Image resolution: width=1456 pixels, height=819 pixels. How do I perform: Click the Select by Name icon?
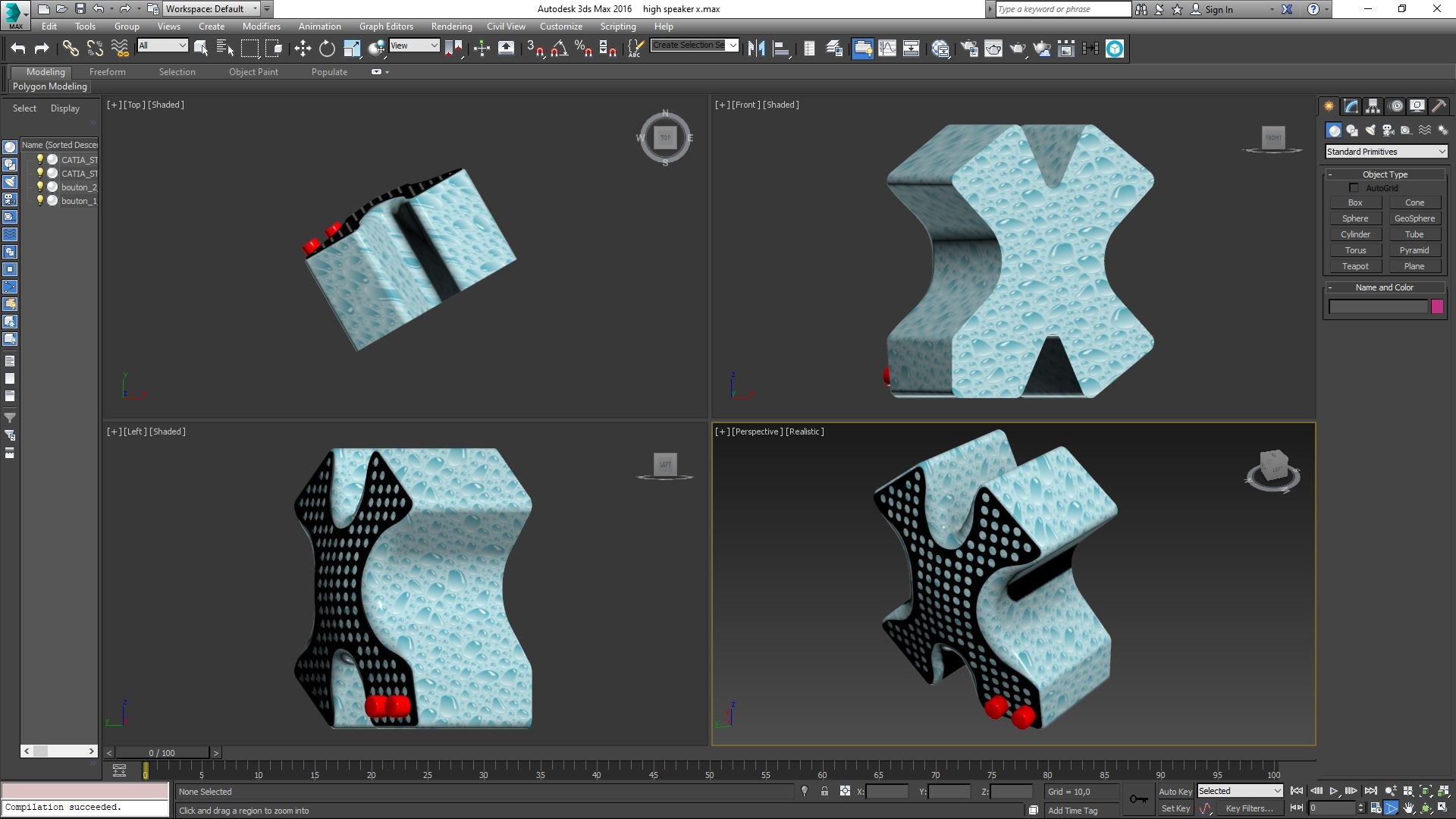[225, 49]
